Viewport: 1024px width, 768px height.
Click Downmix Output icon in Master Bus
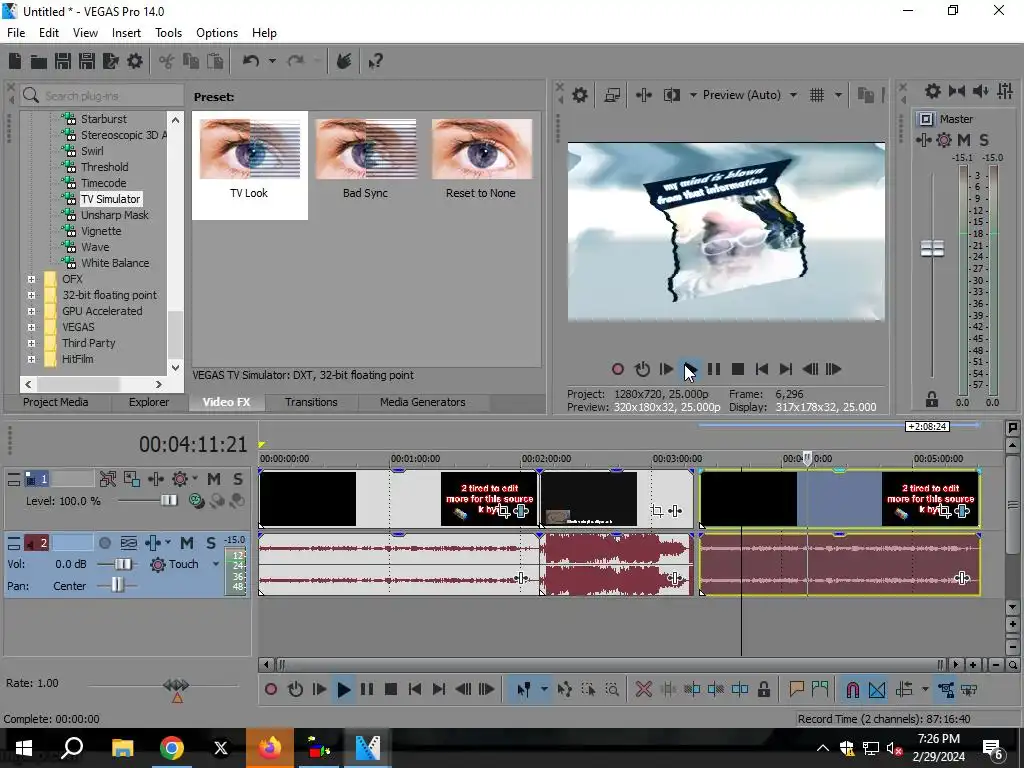(x=957, y=91)
